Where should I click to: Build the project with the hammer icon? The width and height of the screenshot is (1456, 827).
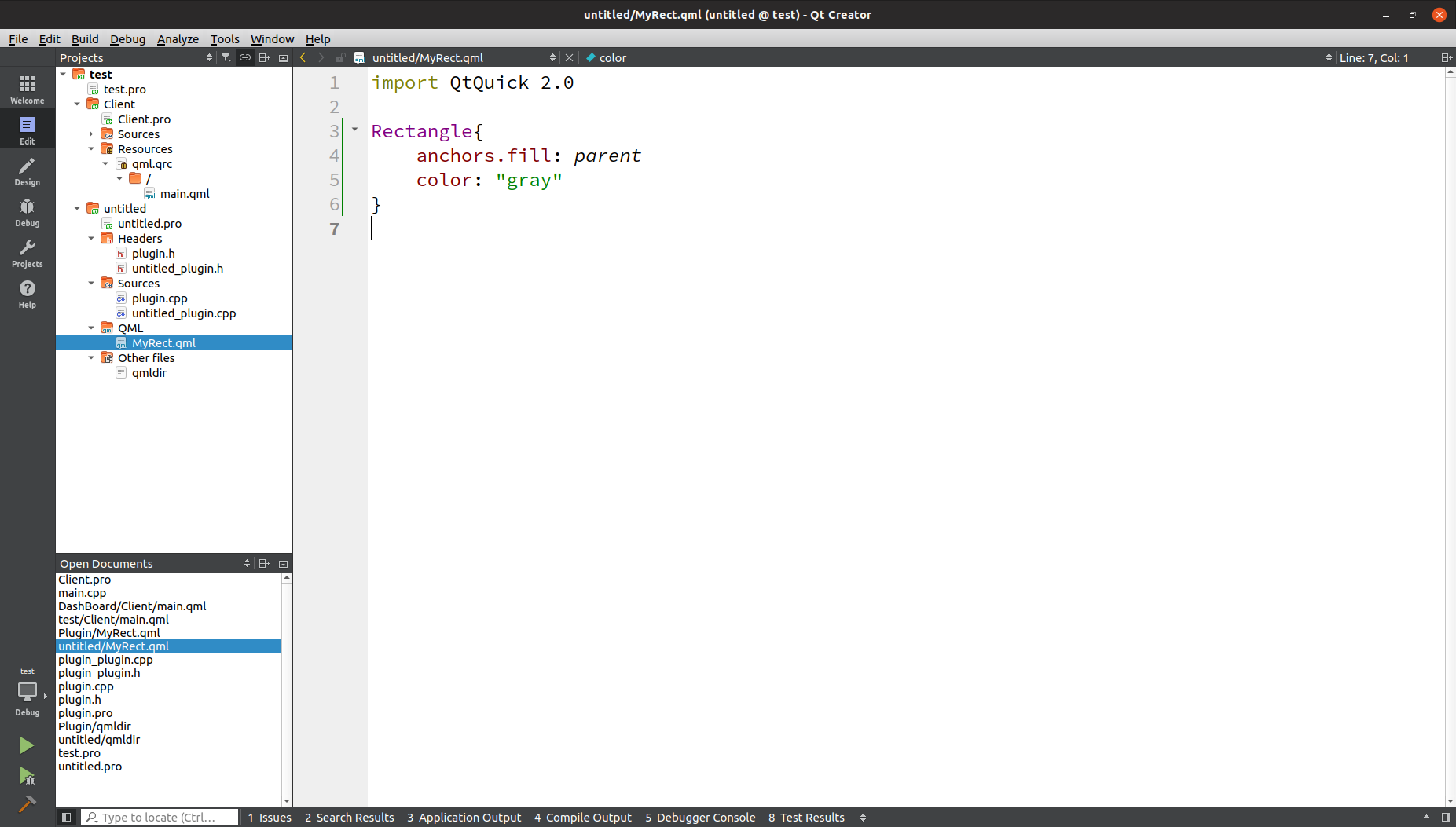pos(27,805)
